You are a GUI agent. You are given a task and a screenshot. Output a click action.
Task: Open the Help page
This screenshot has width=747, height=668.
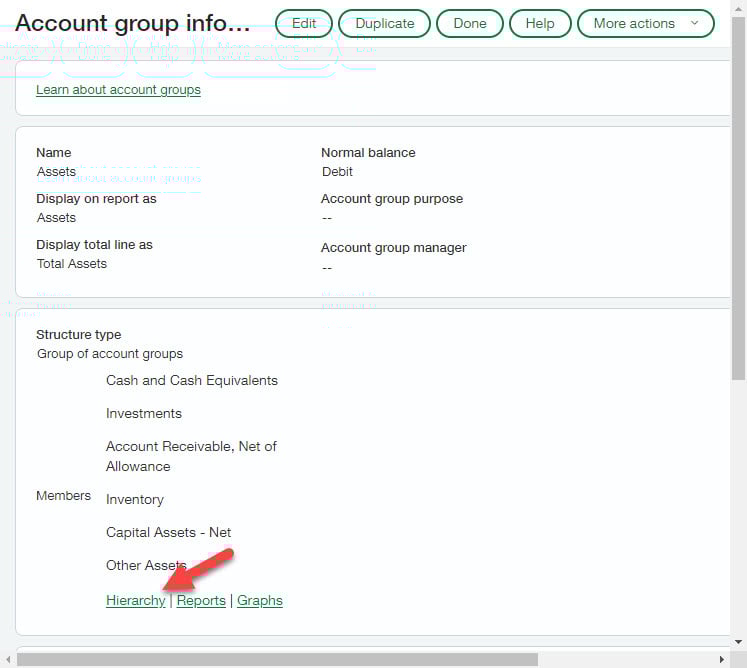539,23
